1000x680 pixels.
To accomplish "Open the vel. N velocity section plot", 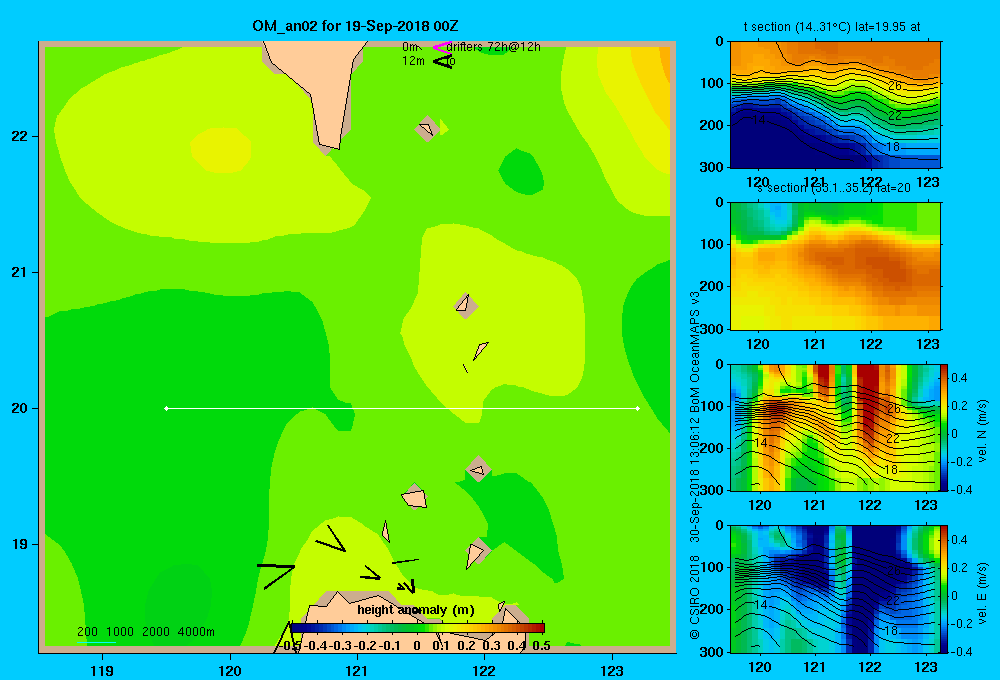I will (835, 427).
